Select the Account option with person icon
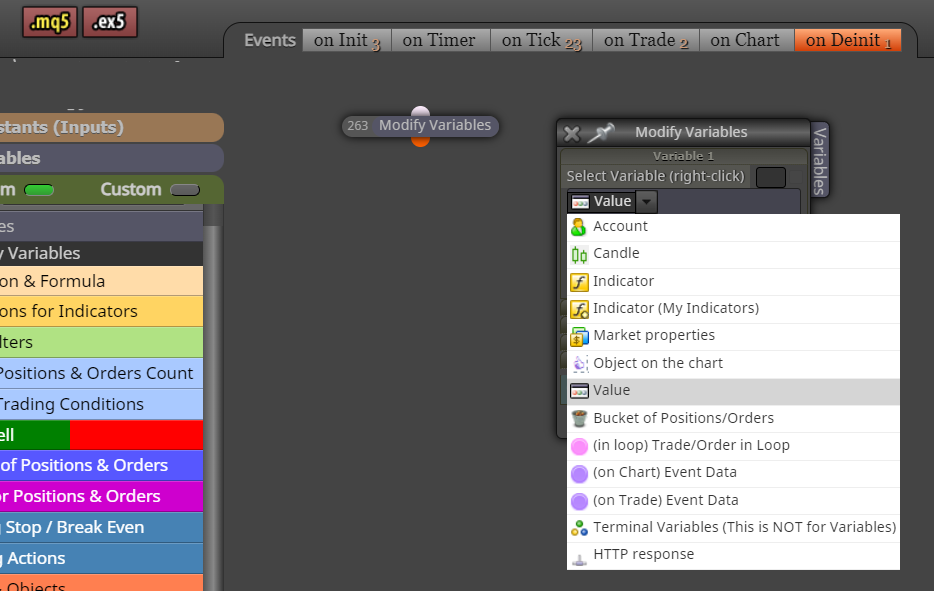The image size is (934, 591). click(578, 227)
